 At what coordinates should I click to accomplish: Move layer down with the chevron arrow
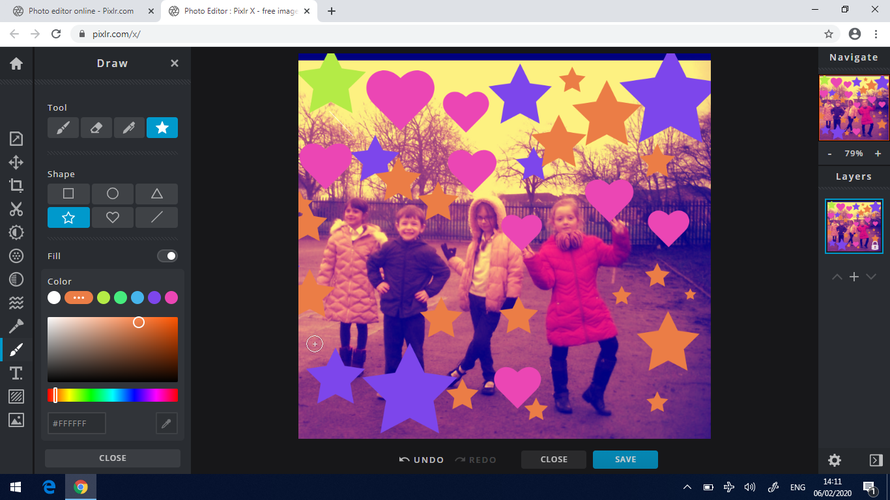point(871,276)
